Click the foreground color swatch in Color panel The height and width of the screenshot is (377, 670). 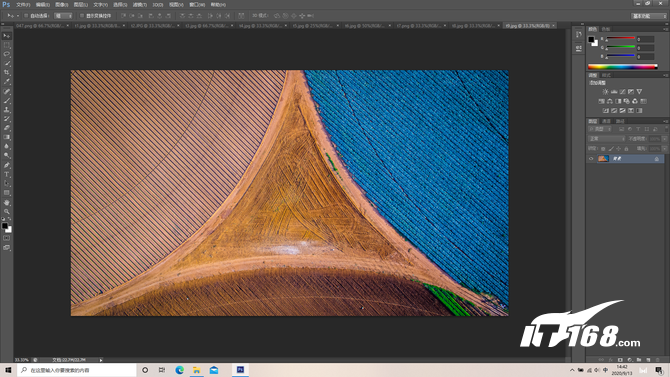tap(591, 39)
